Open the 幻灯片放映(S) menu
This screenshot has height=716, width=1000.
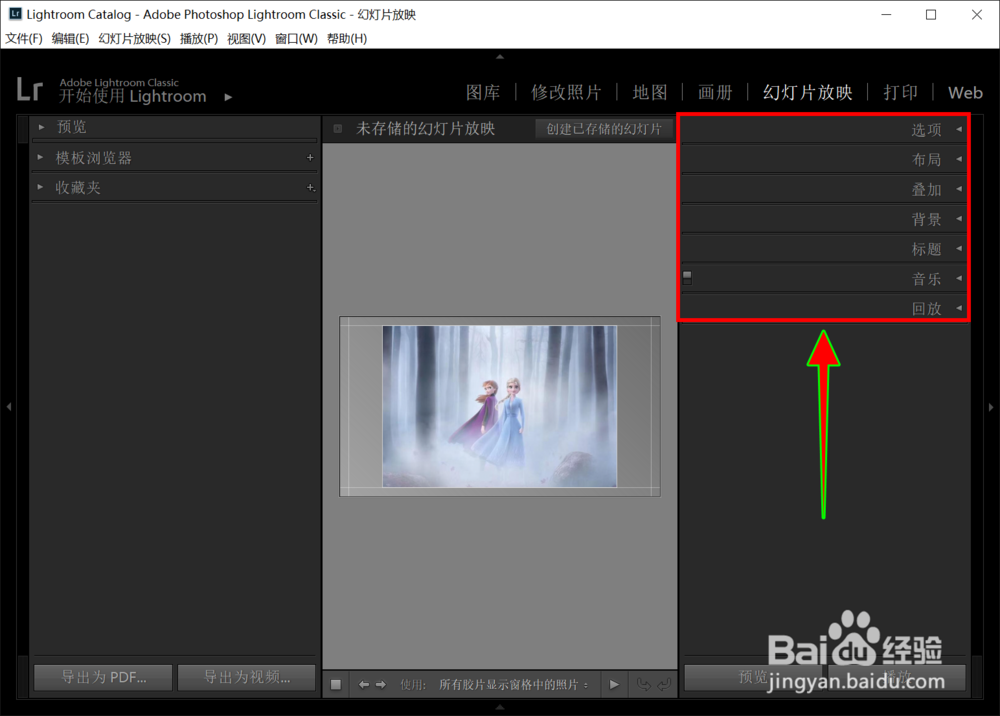pyautogui.click(x=135, y=38)
